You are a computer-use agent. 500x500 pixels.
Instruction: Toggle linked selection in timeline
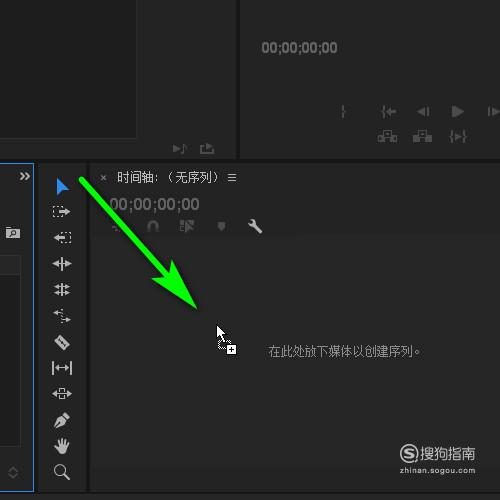pos(187,226)
